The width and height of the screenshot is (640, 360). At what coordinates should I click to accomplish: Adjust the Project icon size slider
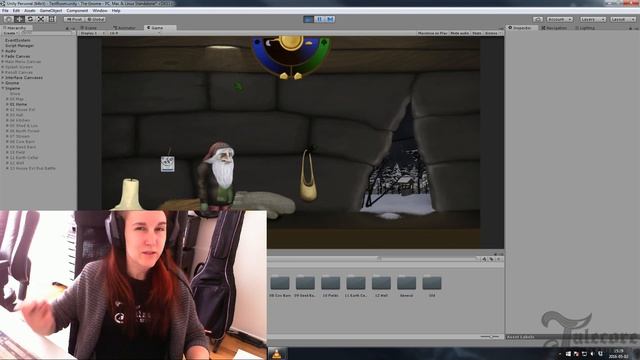pos(489,337)
